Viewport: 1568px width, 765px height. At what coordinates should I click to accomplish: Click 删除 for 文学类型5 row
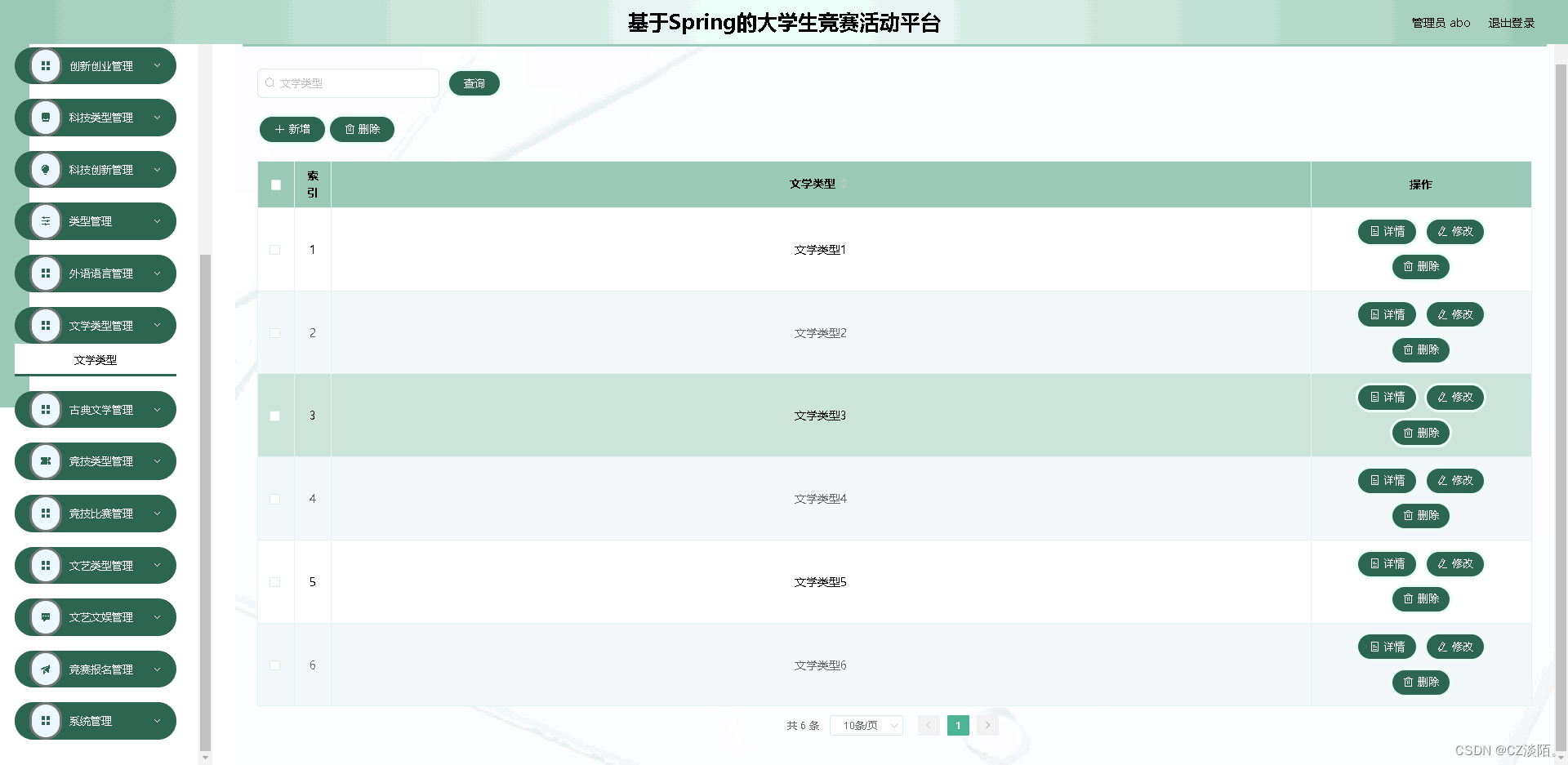[1421, 599]
